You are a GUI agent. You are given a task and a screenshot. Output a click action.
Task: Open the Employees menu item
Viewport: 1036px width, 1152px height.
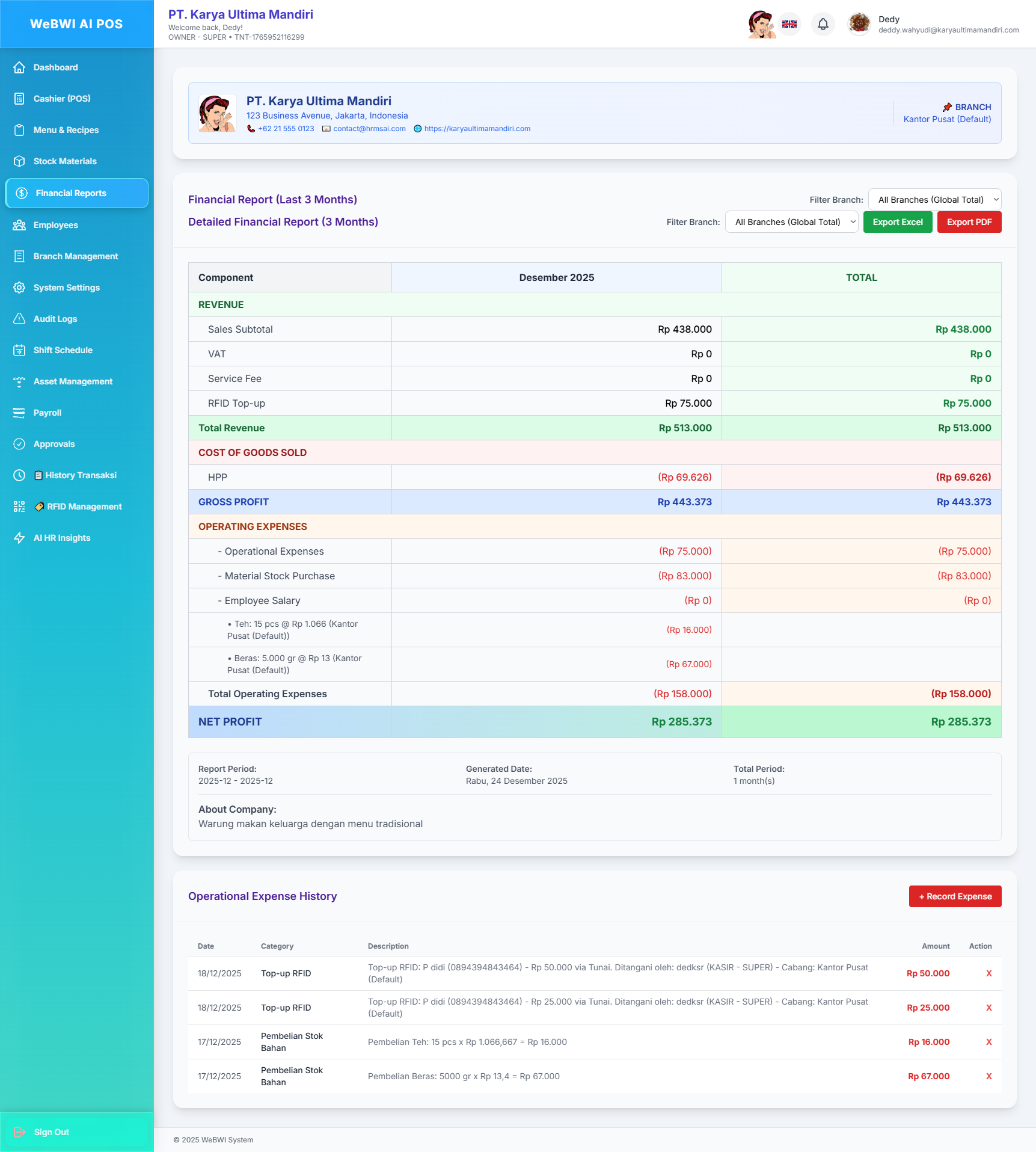[x=55, y=225]
